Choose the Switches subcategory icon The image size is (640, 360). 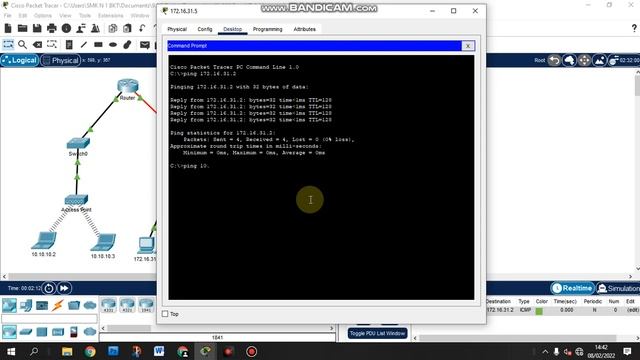click(x=26, y=332)
